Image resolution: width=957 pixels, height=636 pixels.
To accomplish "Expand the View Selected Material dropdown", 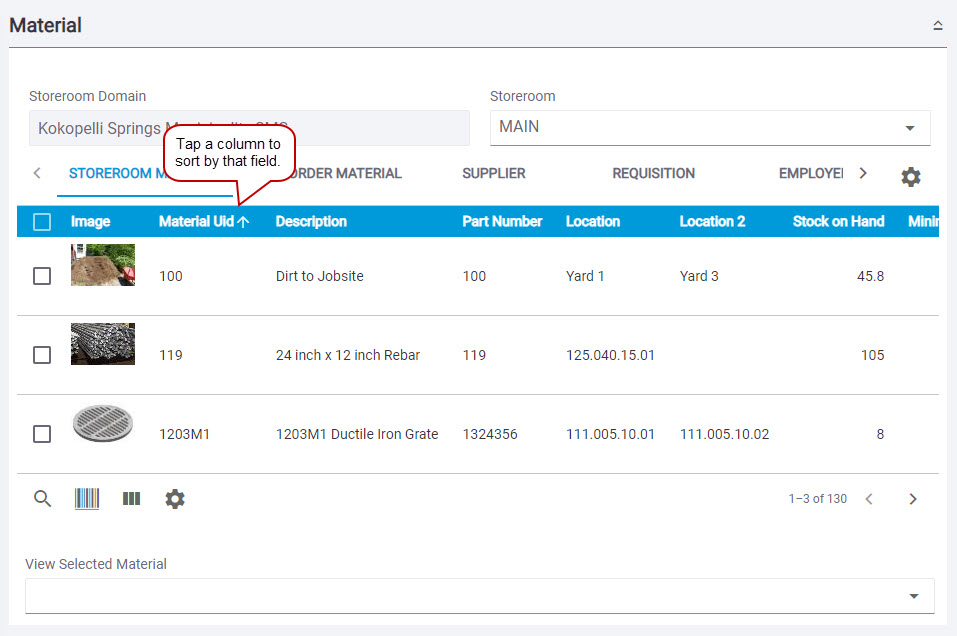I will [479, 596].
